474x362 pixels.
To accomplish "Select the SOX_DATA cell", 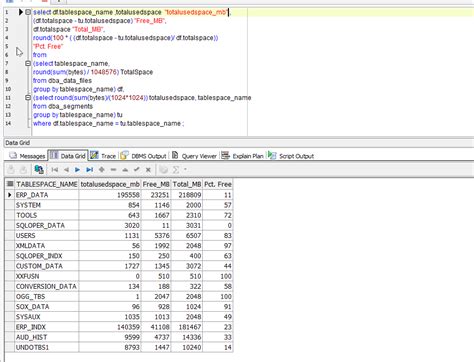I will coord(47,307).
